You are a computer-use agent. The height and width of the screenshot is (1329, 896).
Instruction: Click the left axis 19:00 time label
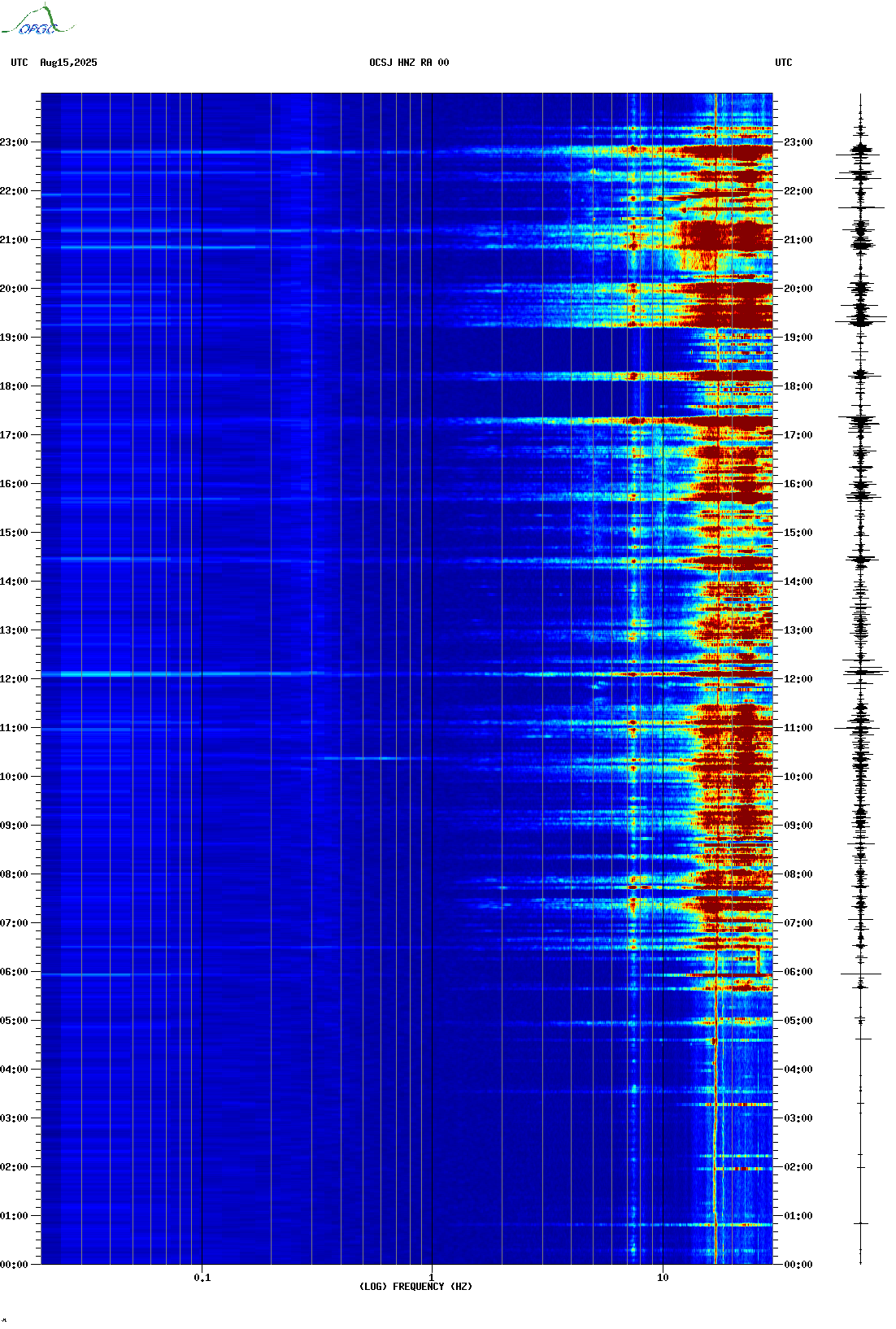(14, 338)
